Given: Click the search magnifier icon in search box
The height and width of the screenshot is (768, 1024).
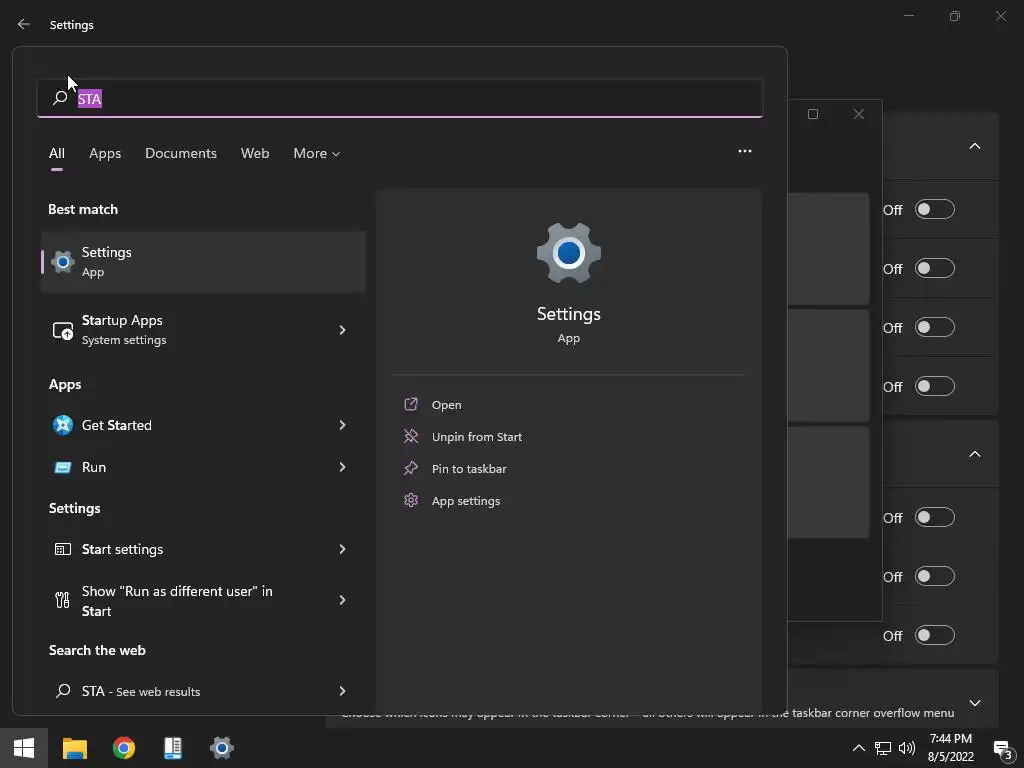Looking at the screenshot, I should pyautogui.click(x=60, y=98).
